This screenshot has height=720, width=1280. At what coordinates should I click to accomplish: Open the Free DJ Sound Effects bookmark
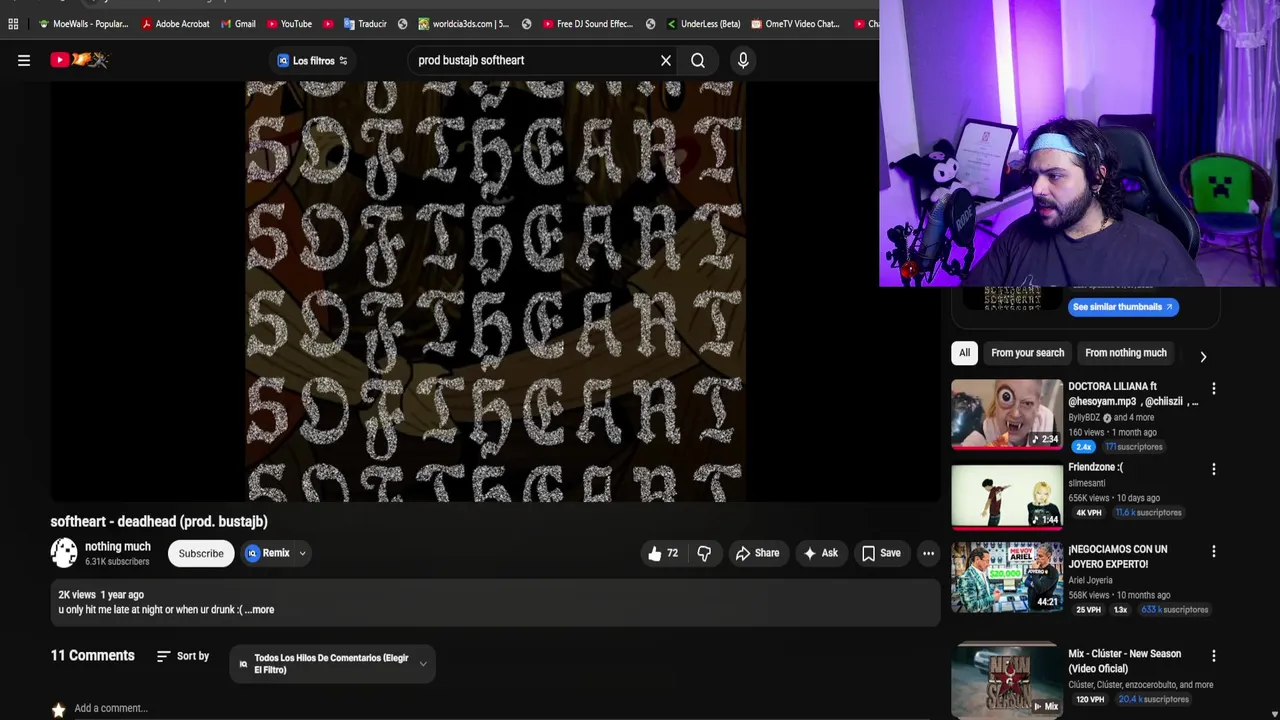[588, 24]
